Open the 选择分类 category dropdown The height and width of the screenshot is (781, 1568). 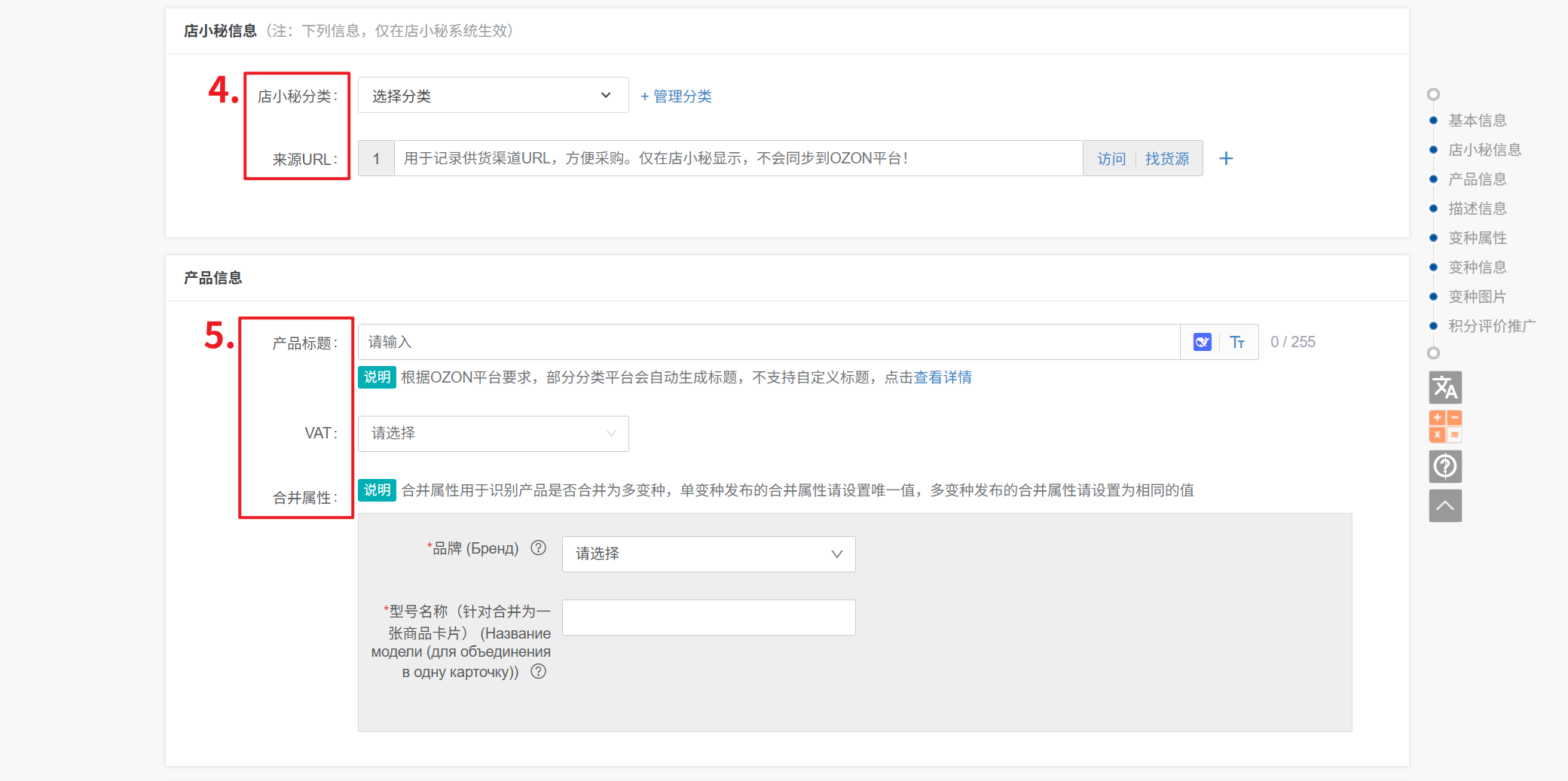pos(493,96)
